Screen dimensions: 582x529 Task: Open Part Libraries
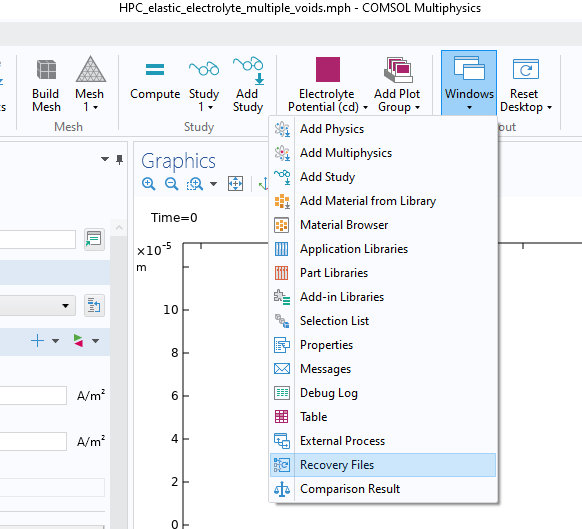(383, 273)
